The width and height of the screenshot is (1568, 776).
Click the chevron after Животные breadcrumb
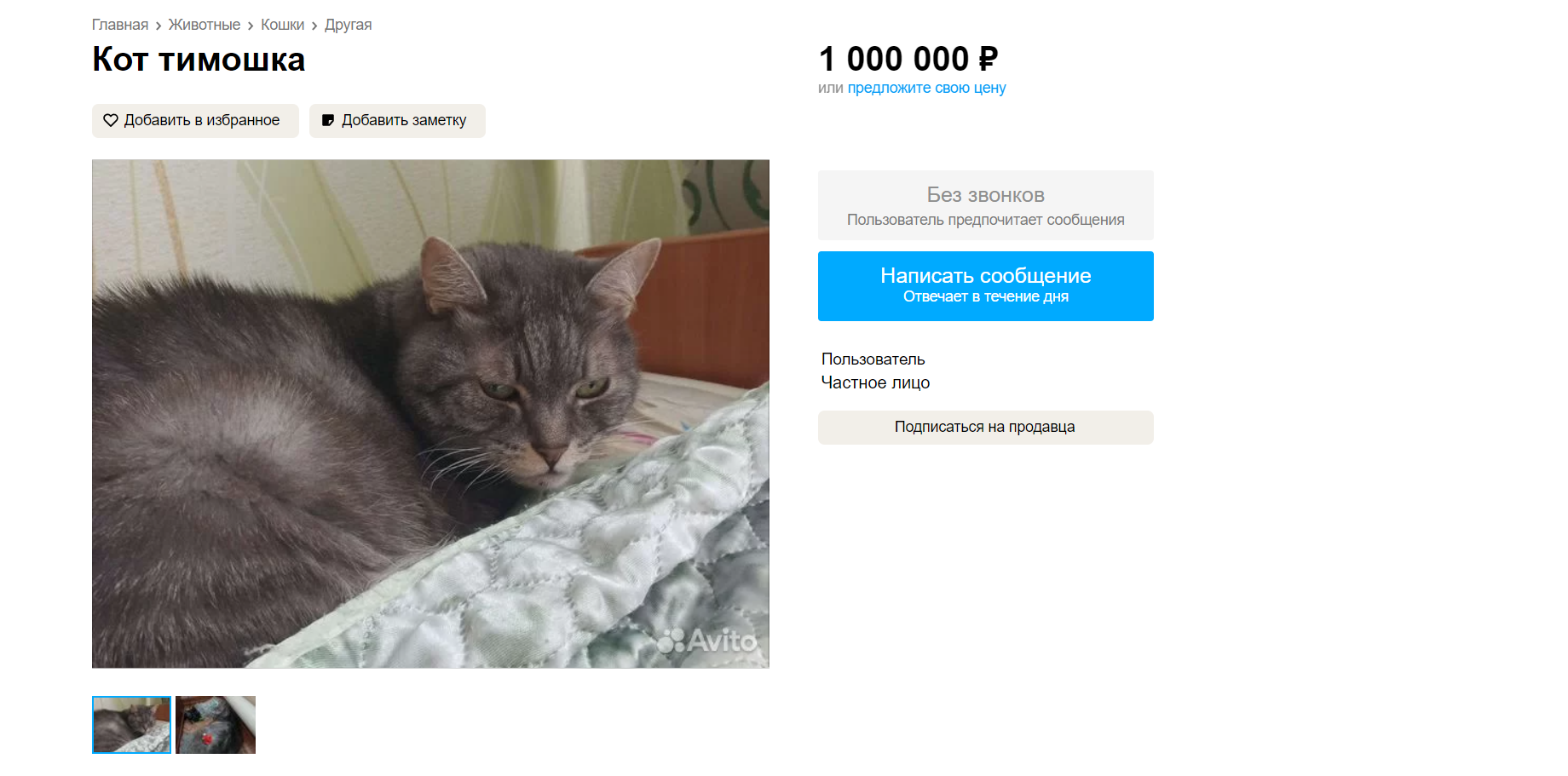[251, 26]
